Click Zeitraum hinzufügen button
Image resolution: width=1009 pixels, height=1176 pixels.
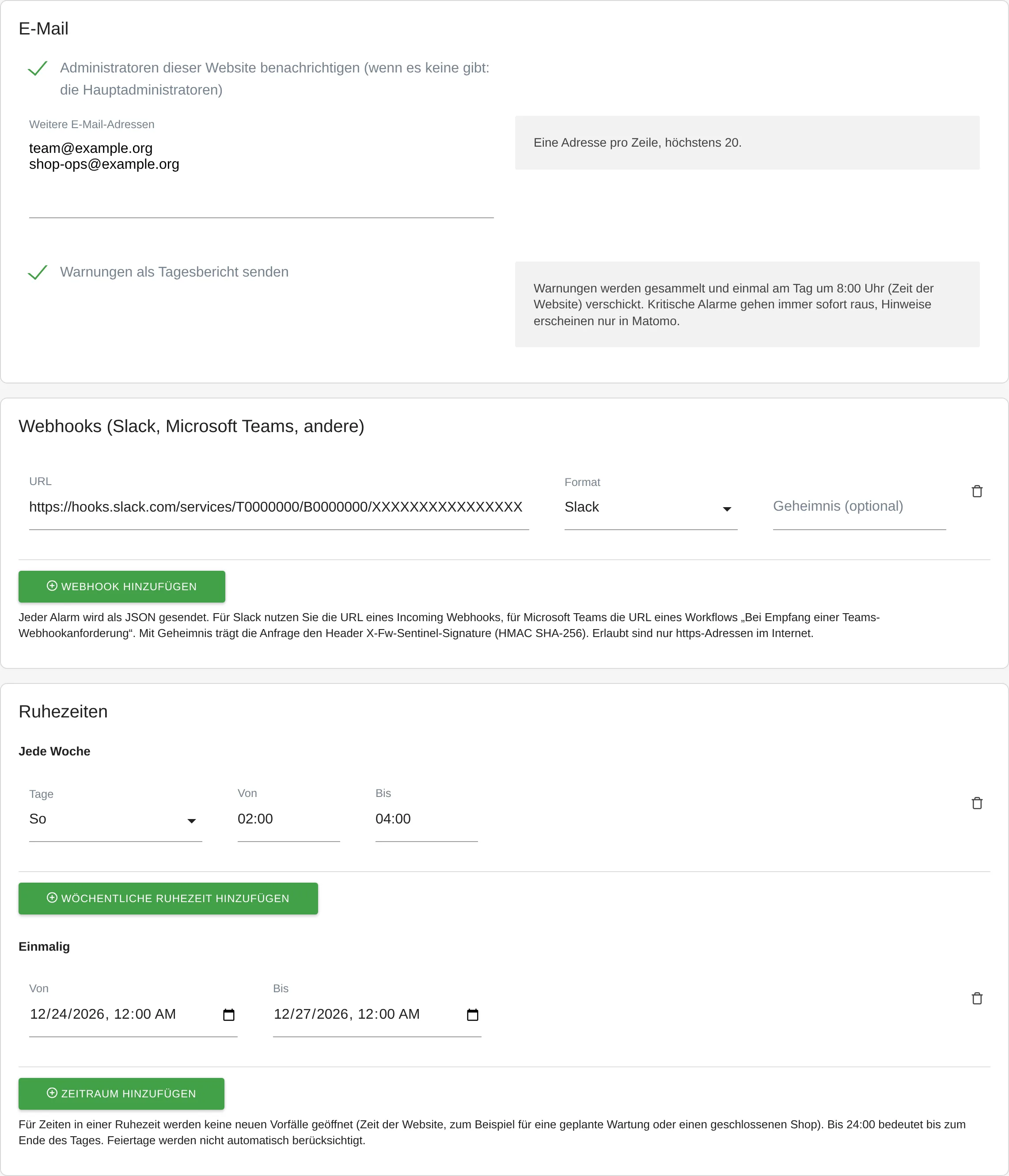[x=121, y=1094]
